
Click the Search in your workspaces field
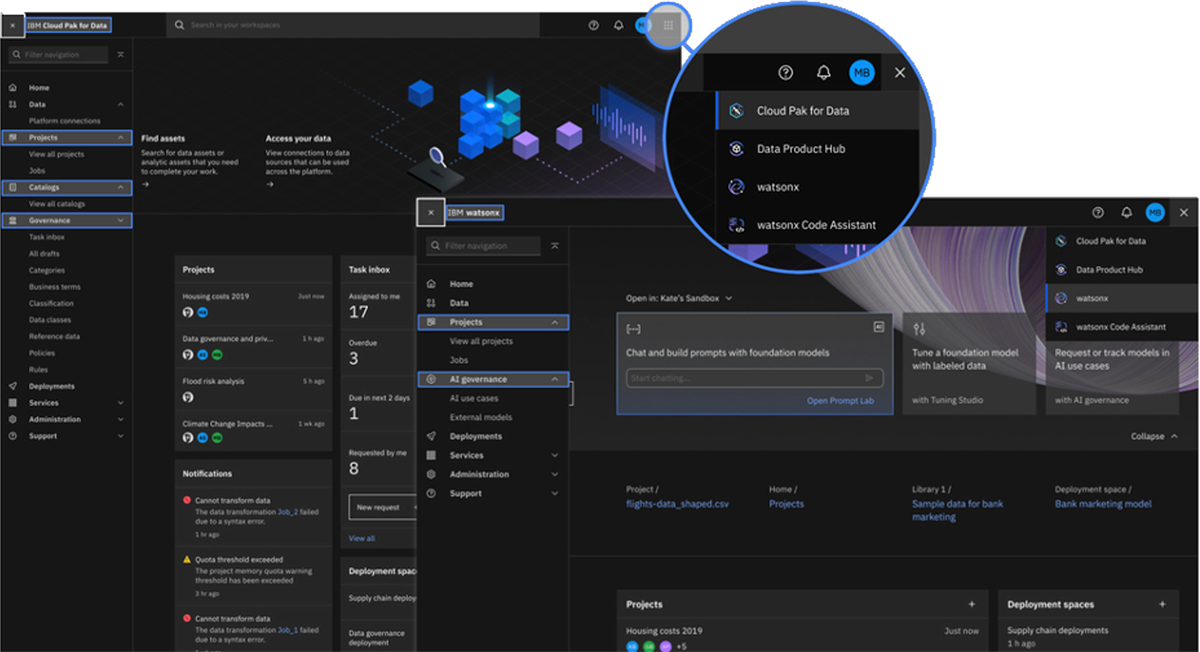coord(350,25)
